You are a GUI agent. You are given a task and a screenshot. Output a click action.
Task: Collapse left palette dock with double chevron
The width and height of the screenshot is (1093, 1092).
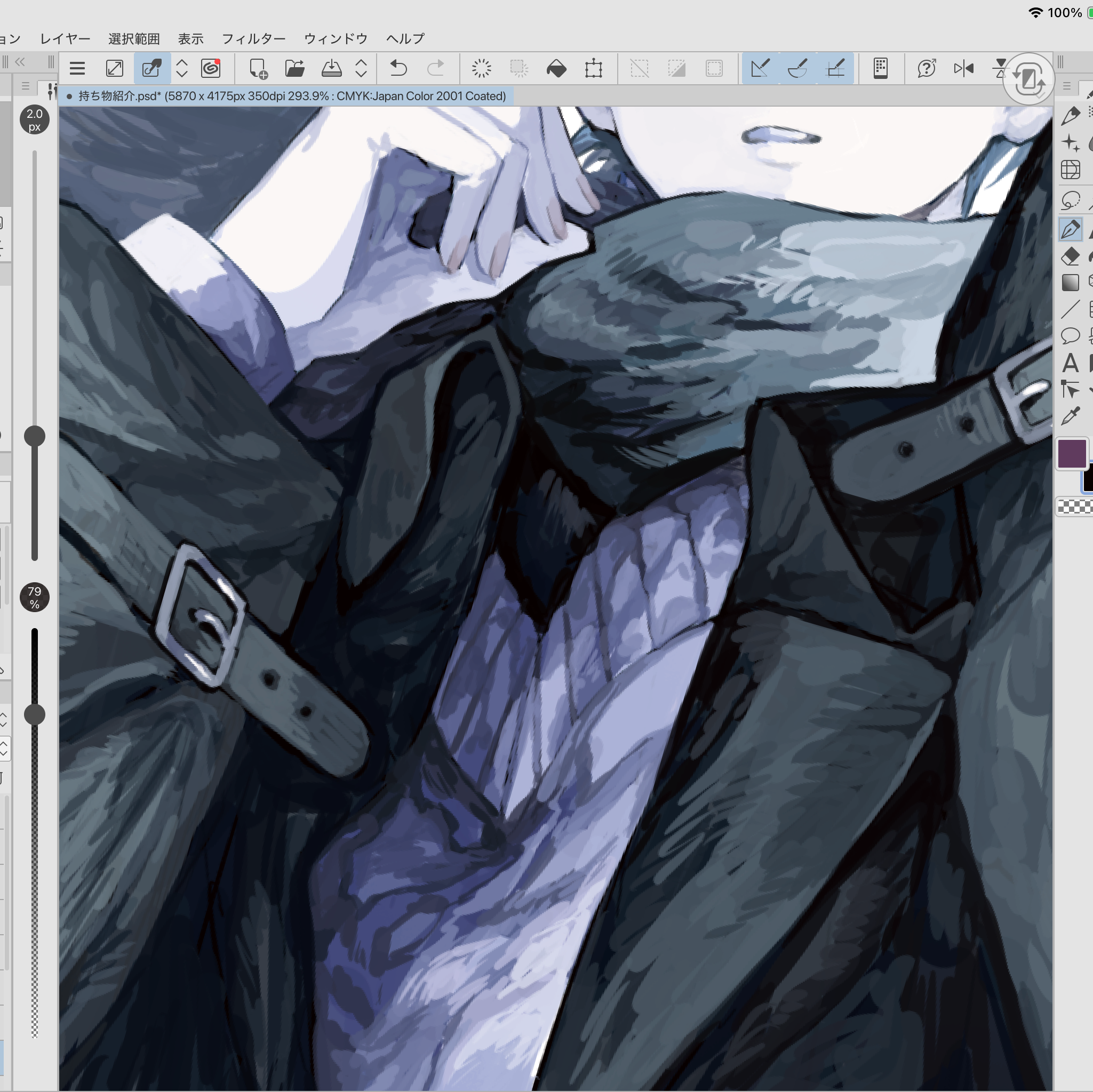point(20,62)
